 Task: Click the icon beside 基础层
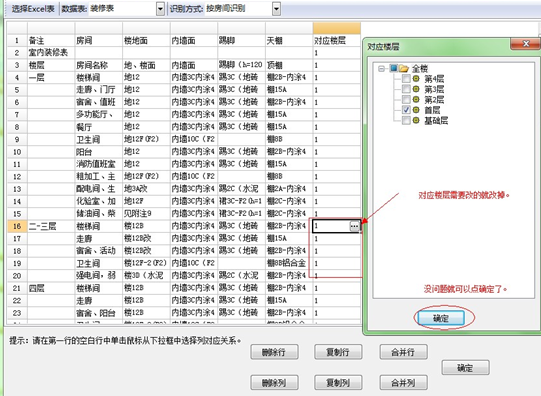(x=416, y=120)
